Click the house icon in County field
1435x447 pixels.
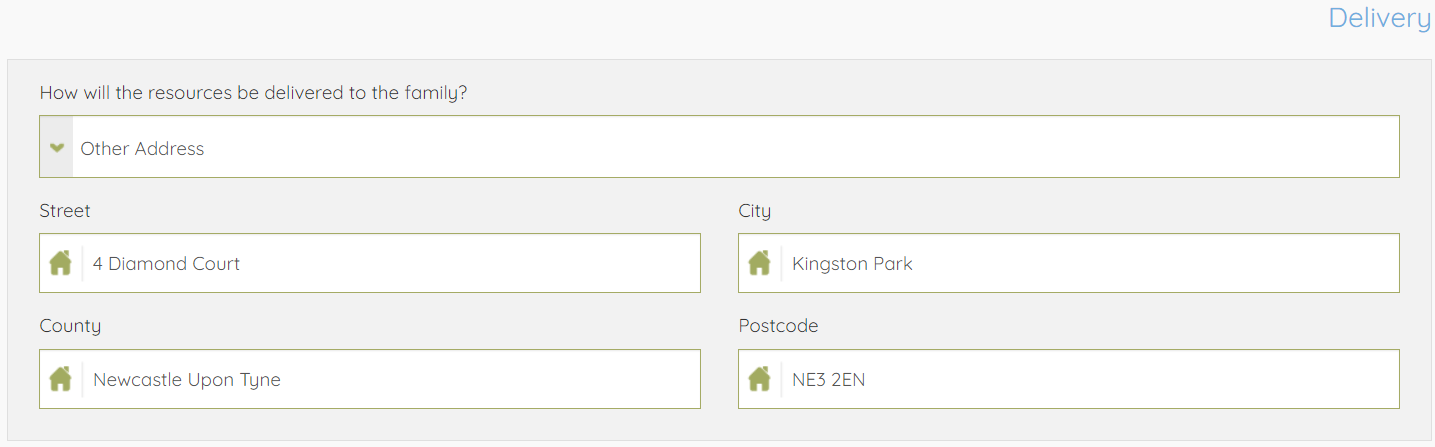[x=61, y=379]
